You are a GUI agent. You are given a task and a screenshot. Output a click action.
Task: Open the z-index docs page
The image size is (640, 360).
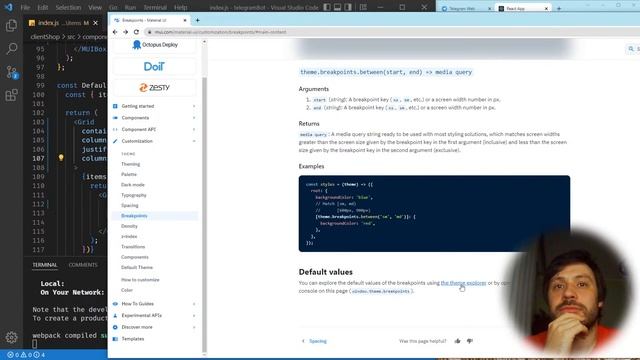[x=129, y=236]
